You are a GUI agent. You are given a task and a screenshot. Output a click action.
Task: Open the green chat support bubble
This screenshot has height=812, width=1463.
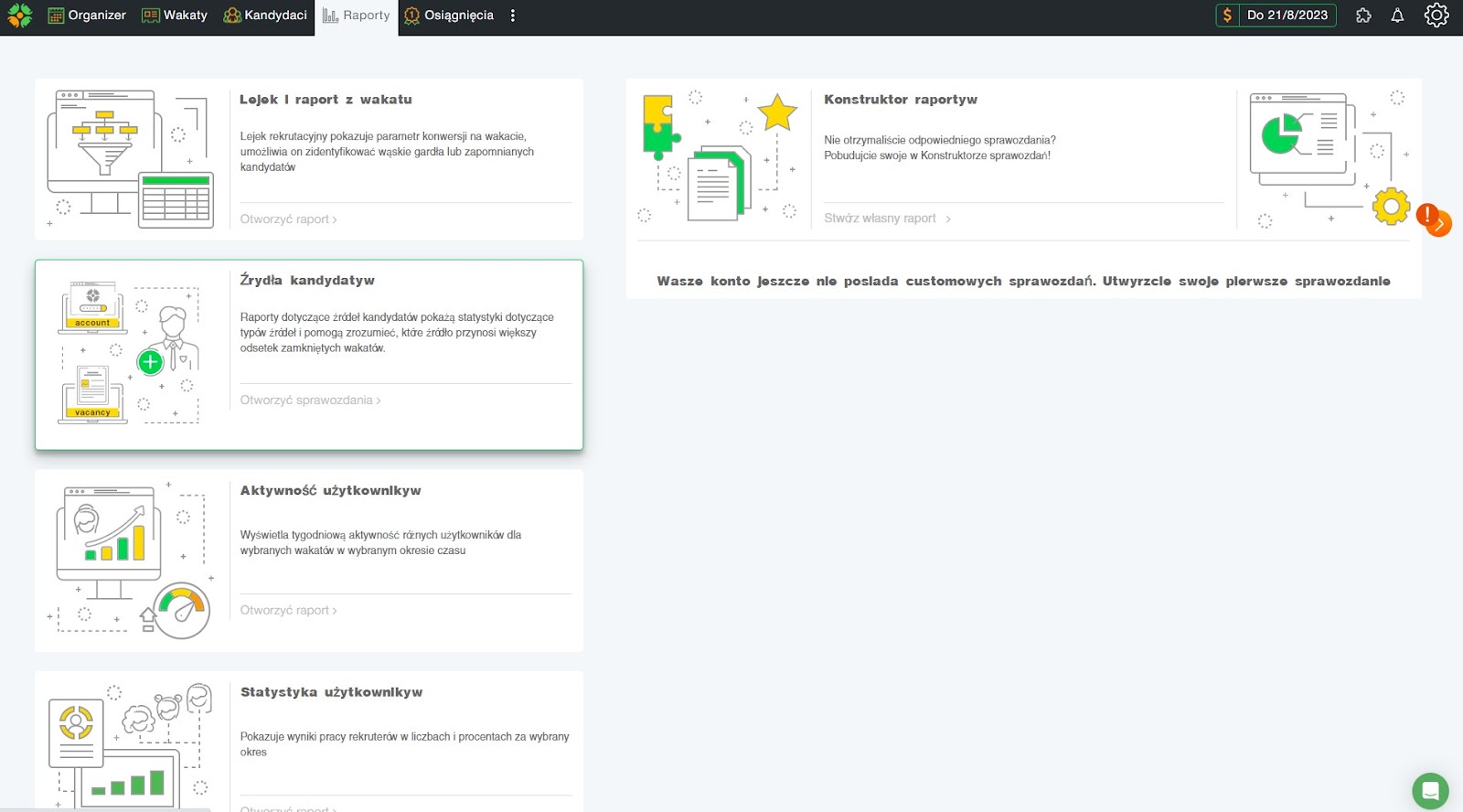pos(1430,791)
